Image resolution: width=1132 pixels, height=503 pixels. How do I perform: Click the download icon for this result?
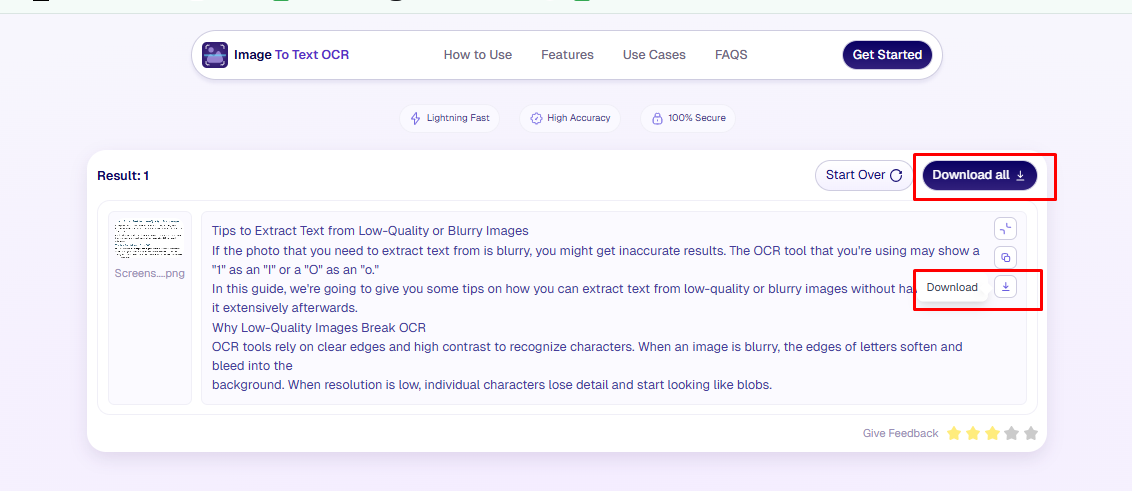(1006, 287)
